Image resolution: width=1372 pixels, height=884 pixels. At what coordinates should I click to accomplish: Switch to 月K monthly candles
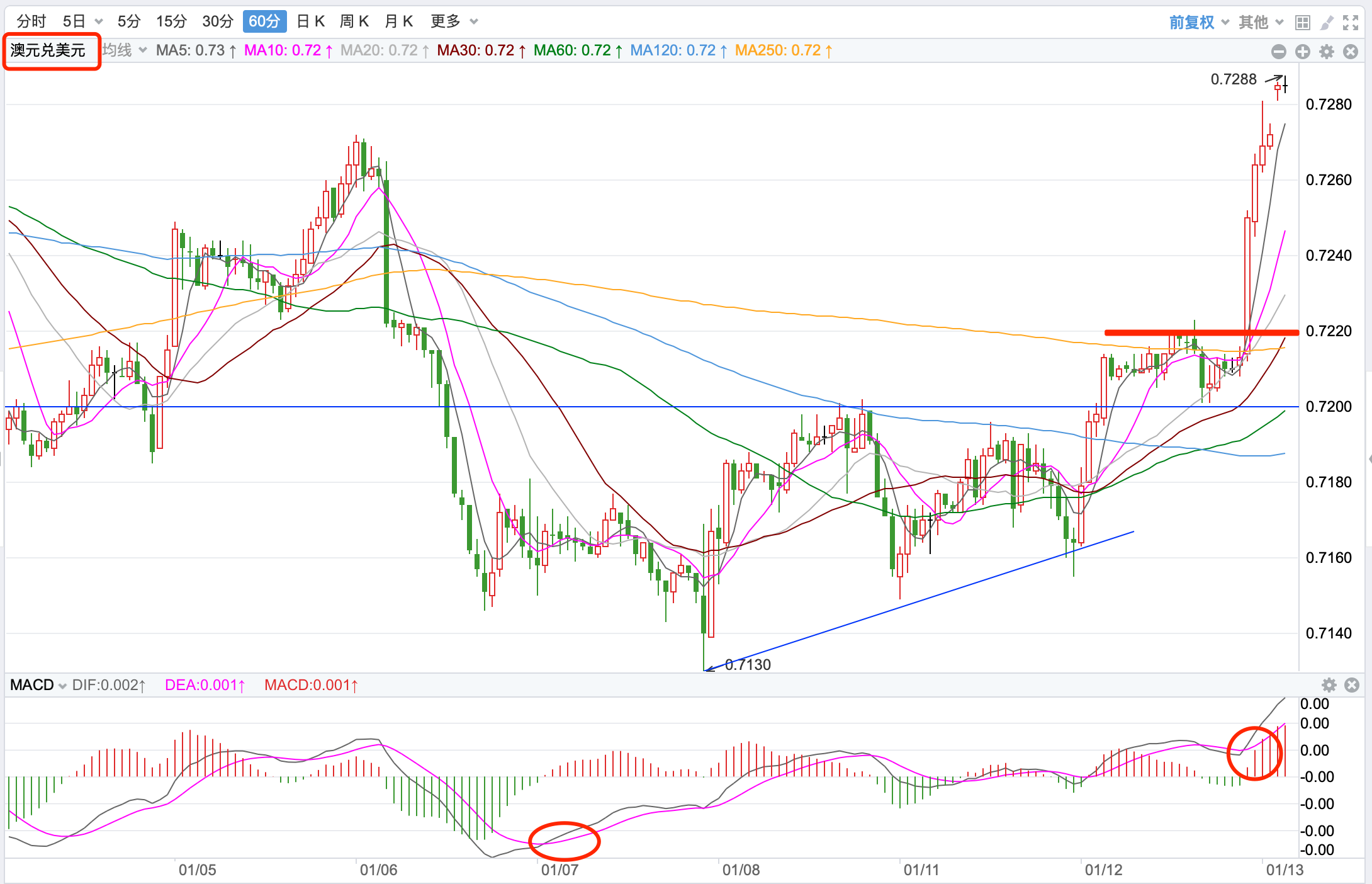click(x=398, y=21)
